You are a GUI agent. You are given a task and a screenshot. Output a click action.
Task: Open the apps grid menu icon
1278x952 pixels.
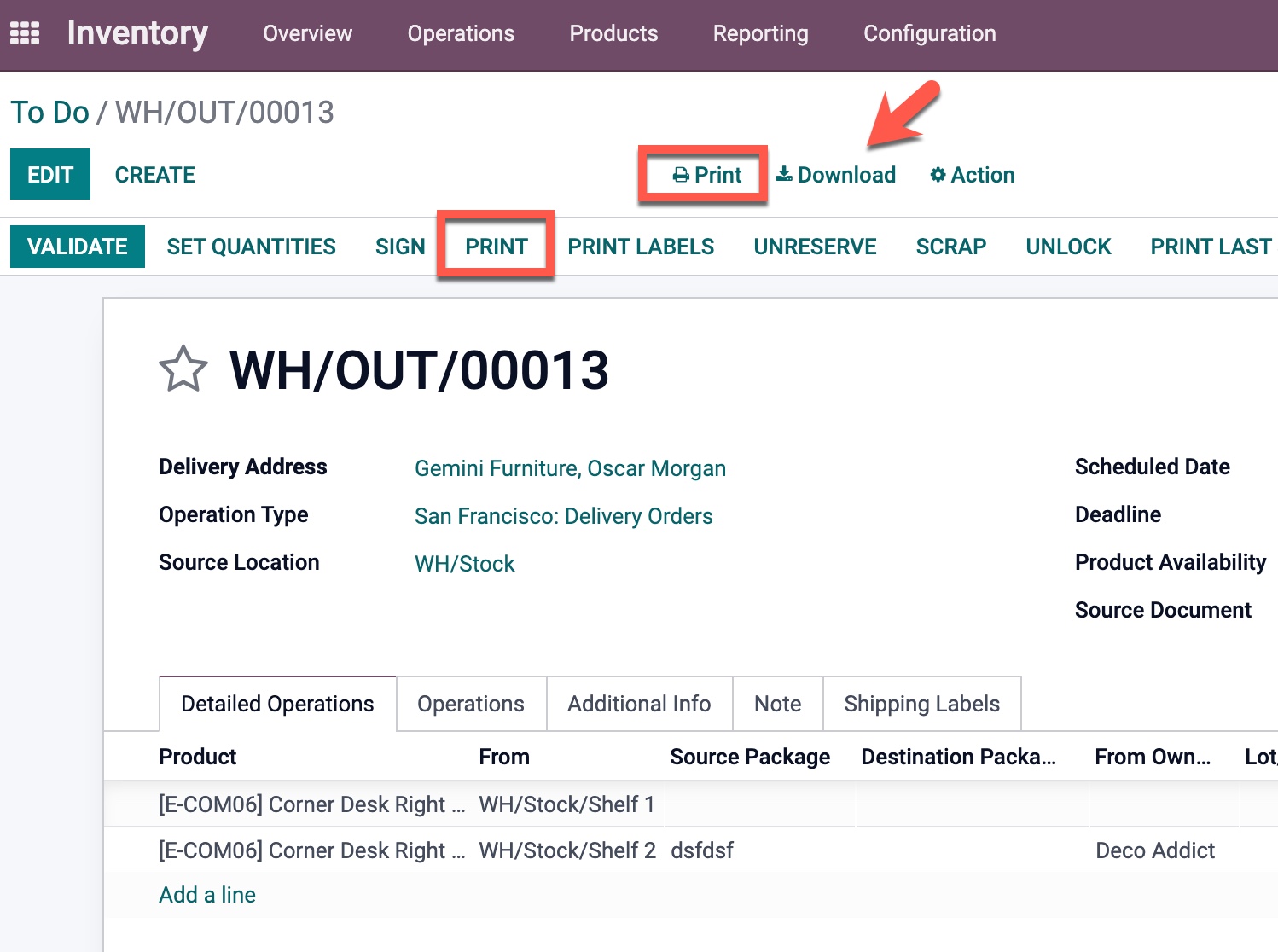[25, 33]
